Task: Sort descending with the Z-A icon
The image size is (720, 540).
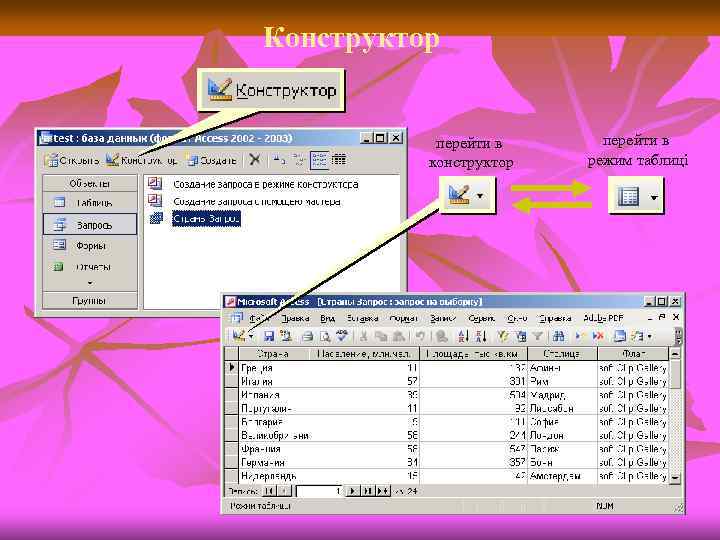Action: pos(481,336)
